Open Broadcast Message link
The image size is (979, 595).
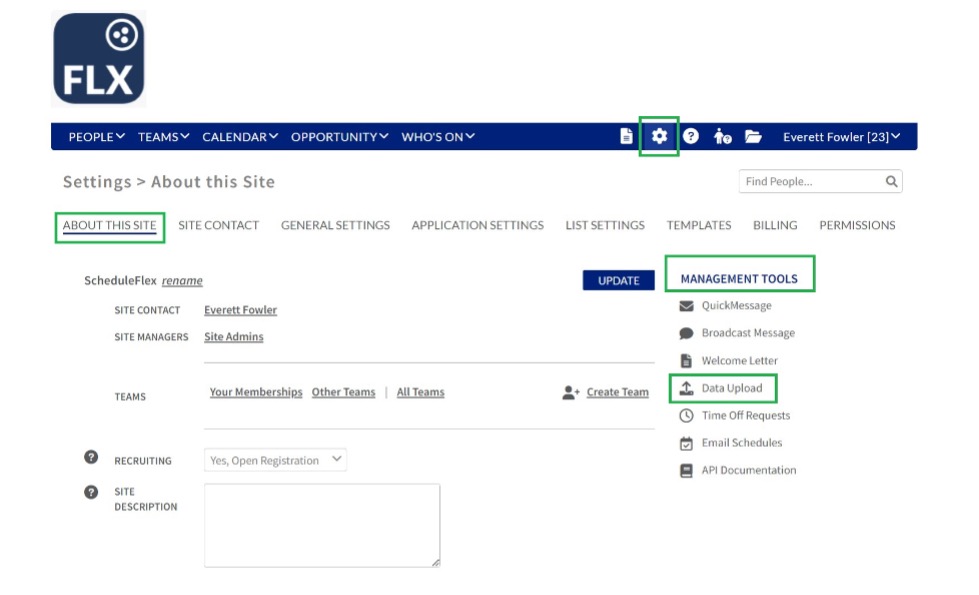(748, 333)
